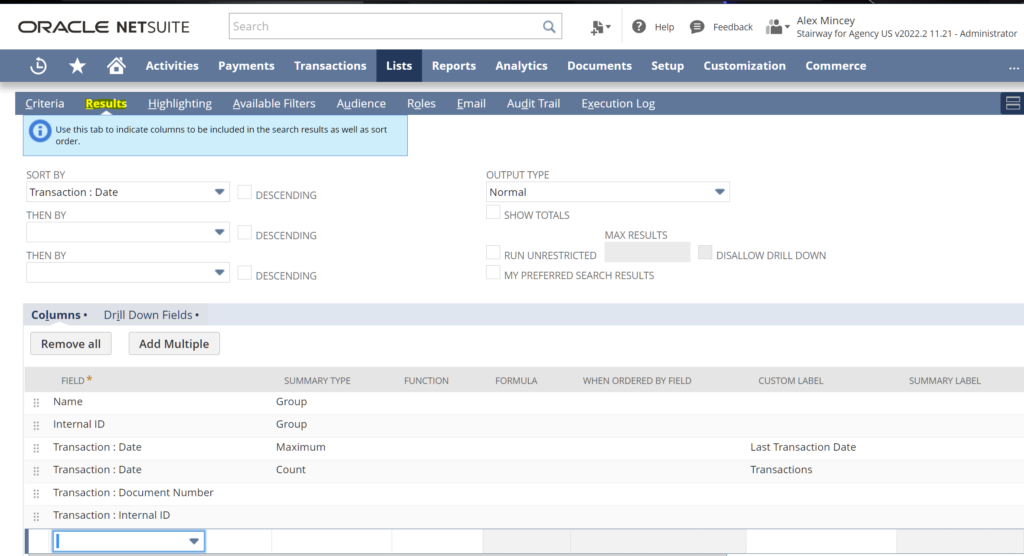Viewport: 1024px width, 556px height.
Task: Click the Feedback speech bubble icon
Action: click(x=697, y=27)
